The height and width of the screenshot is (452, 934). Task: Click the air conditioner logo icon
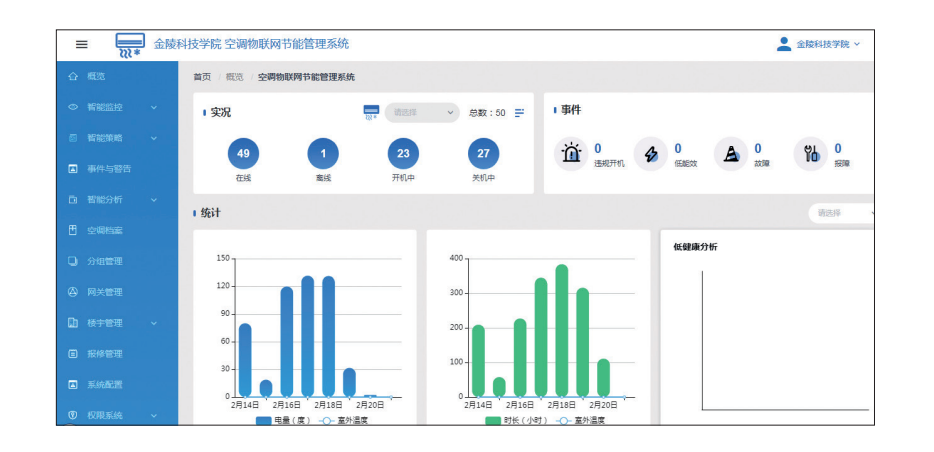[x=130, y=45]
